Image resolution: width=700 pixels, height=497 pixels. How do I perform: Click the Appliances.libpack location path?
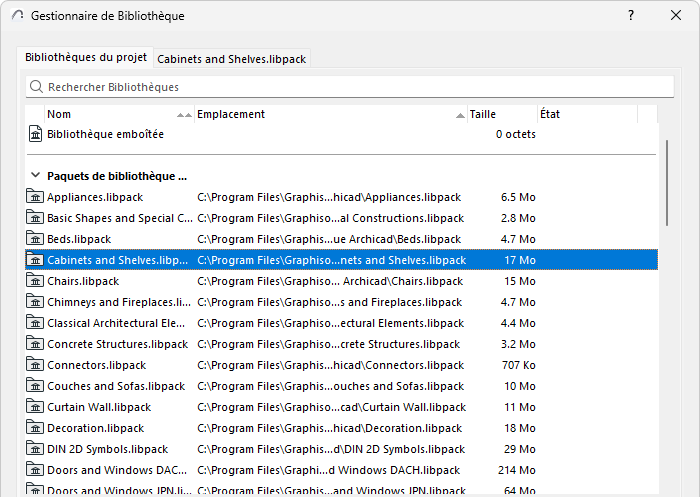(329, 197)
